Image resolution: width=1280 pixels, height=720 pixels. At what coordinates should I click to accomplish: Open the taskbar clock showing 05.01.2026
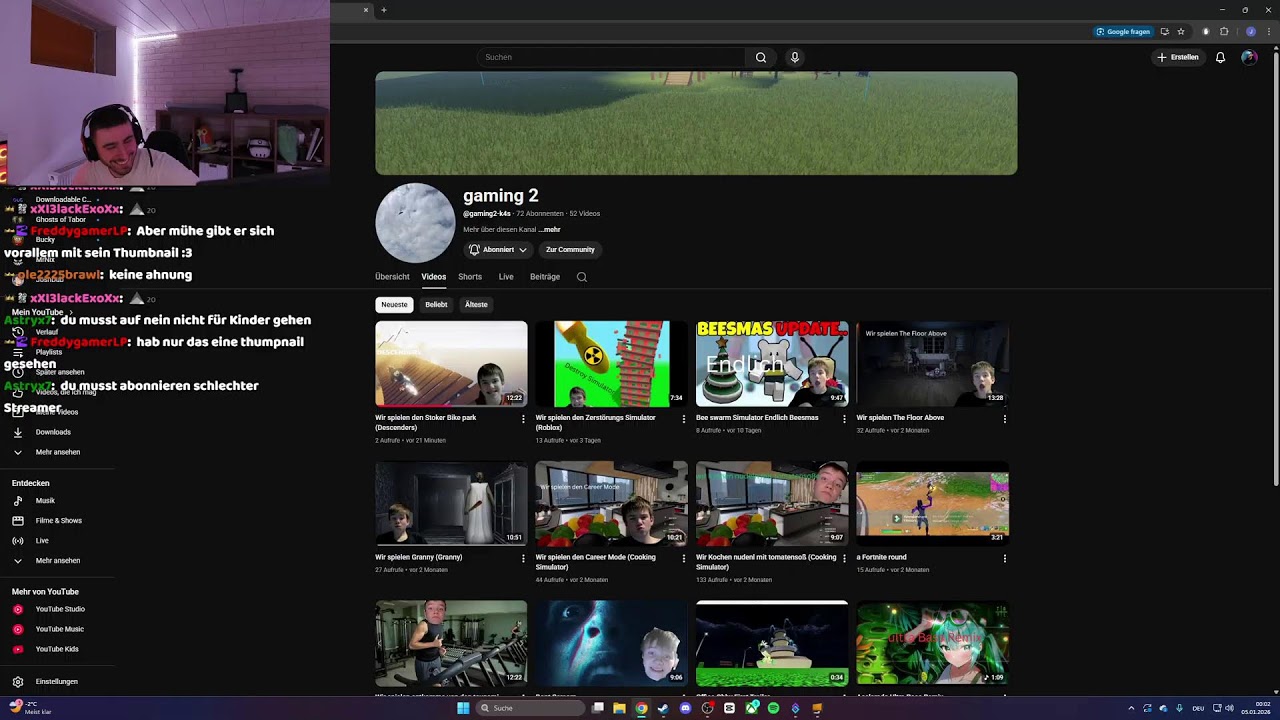point(1255,708)
